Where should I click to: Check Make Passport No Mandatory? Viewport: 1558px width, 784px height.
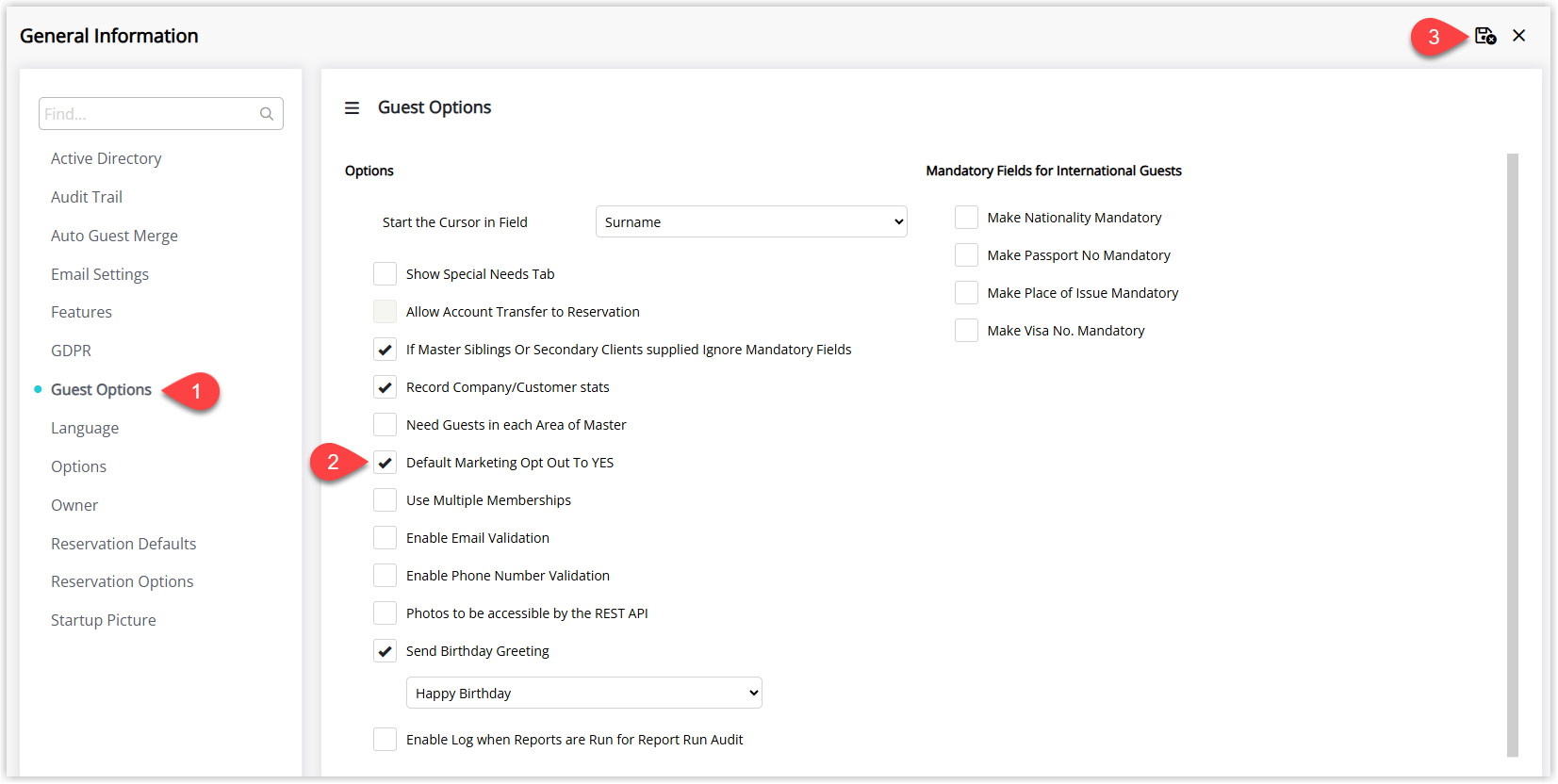click(x=966, y=255)
